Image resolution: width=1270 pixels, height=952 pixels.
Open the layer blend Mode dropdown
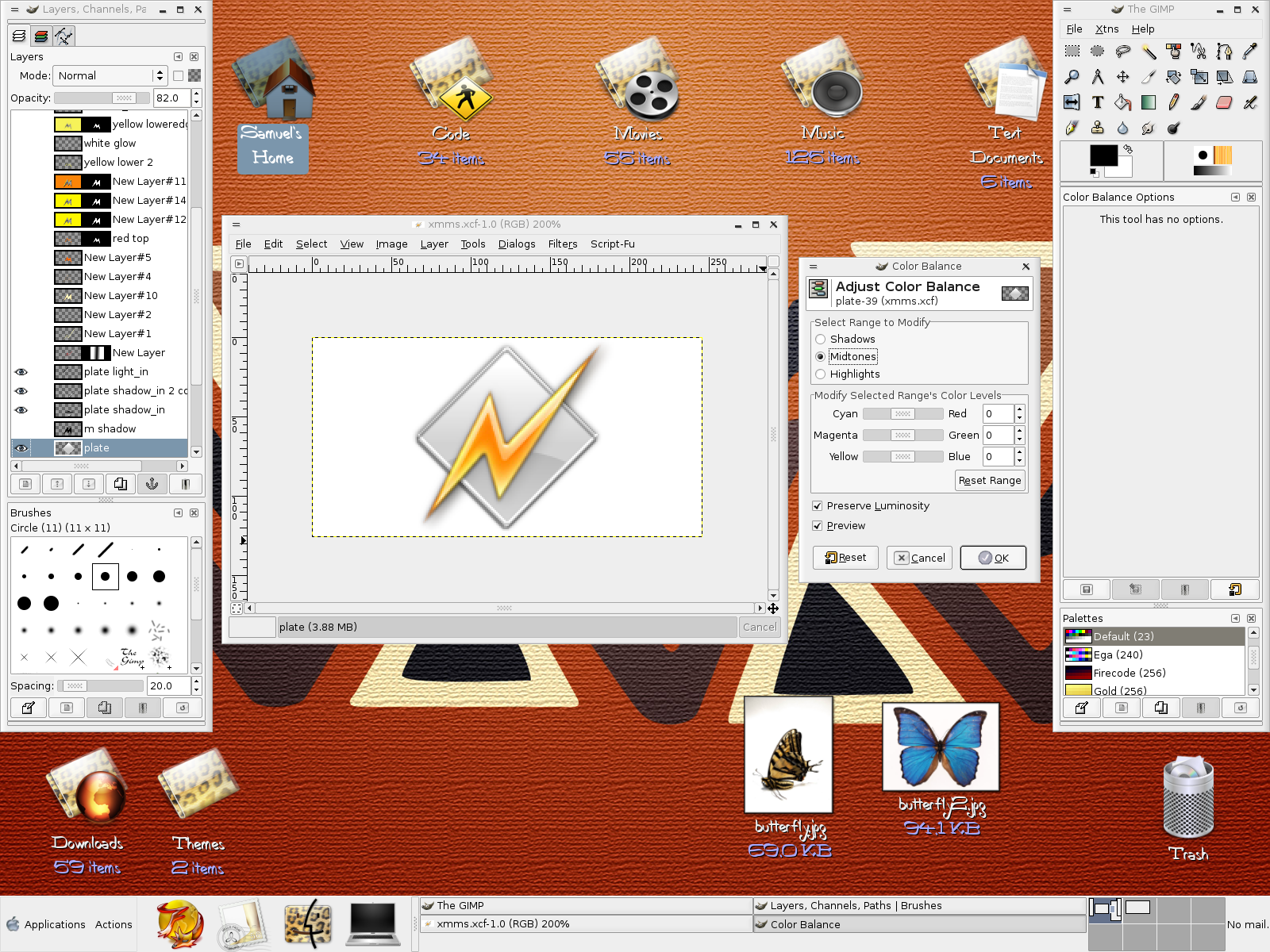pyautogui.click(x=109, y=75)
